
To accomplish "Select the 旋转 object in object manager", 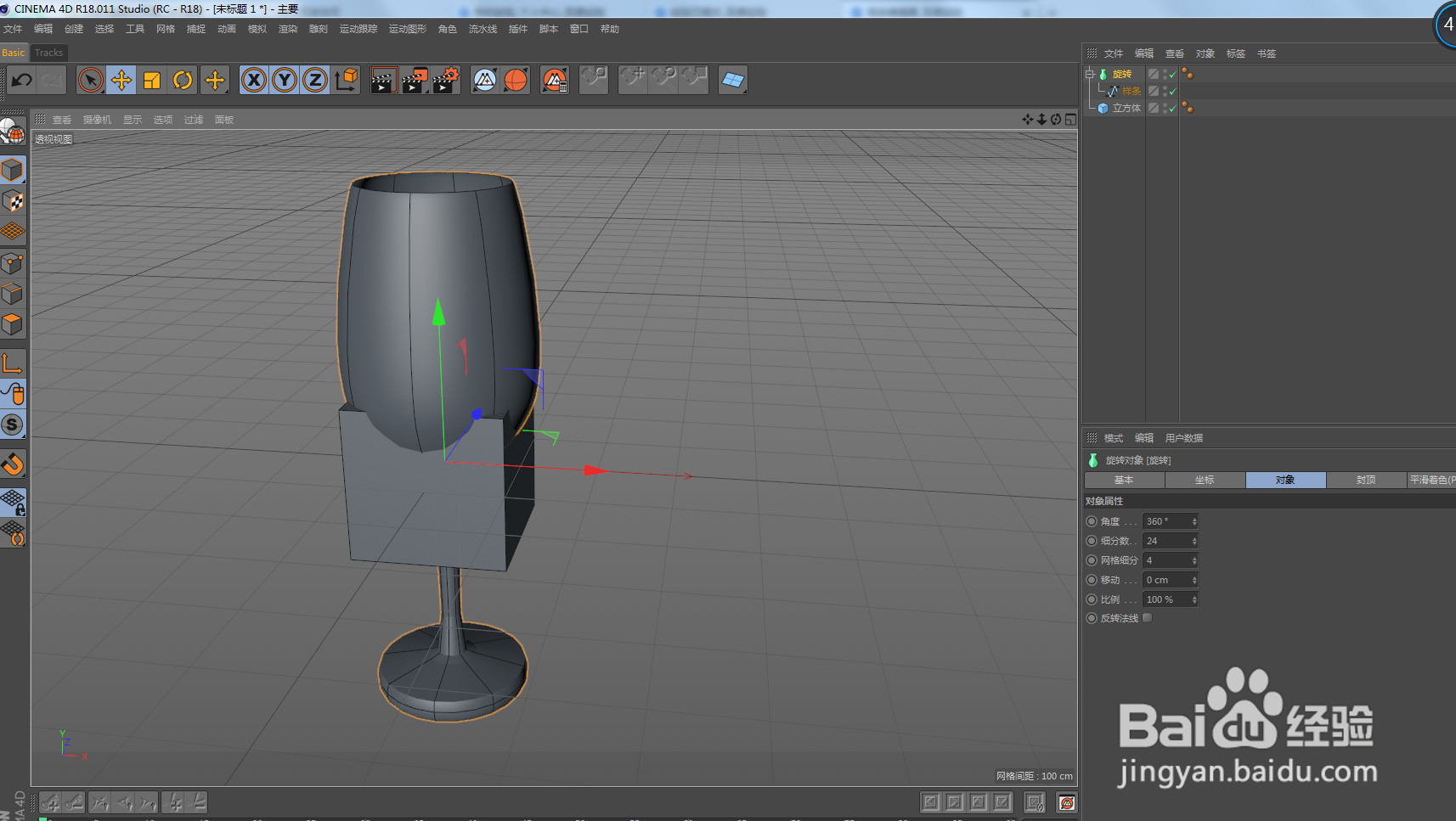I will 1122,74.
